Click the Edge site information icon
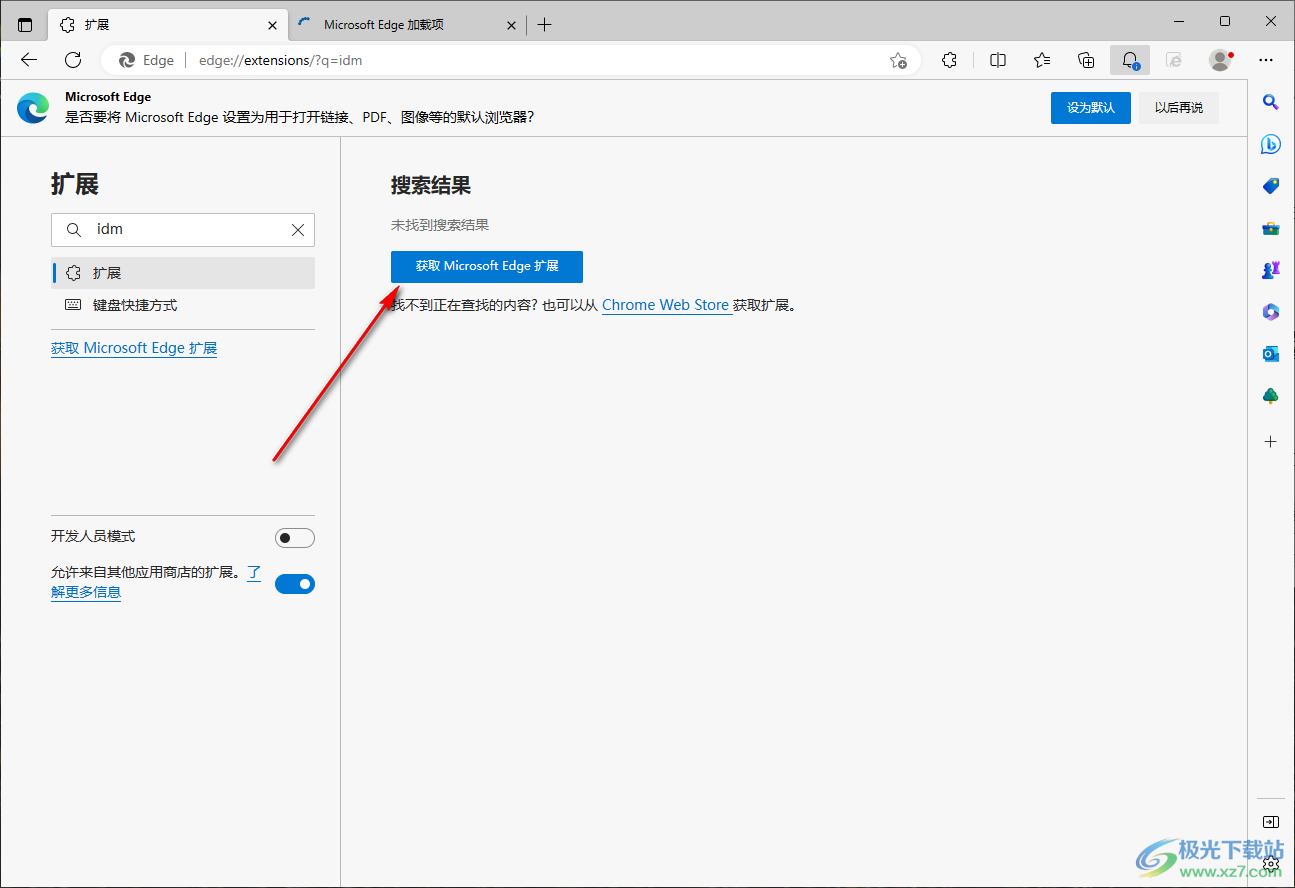 (x=146, y=60)
